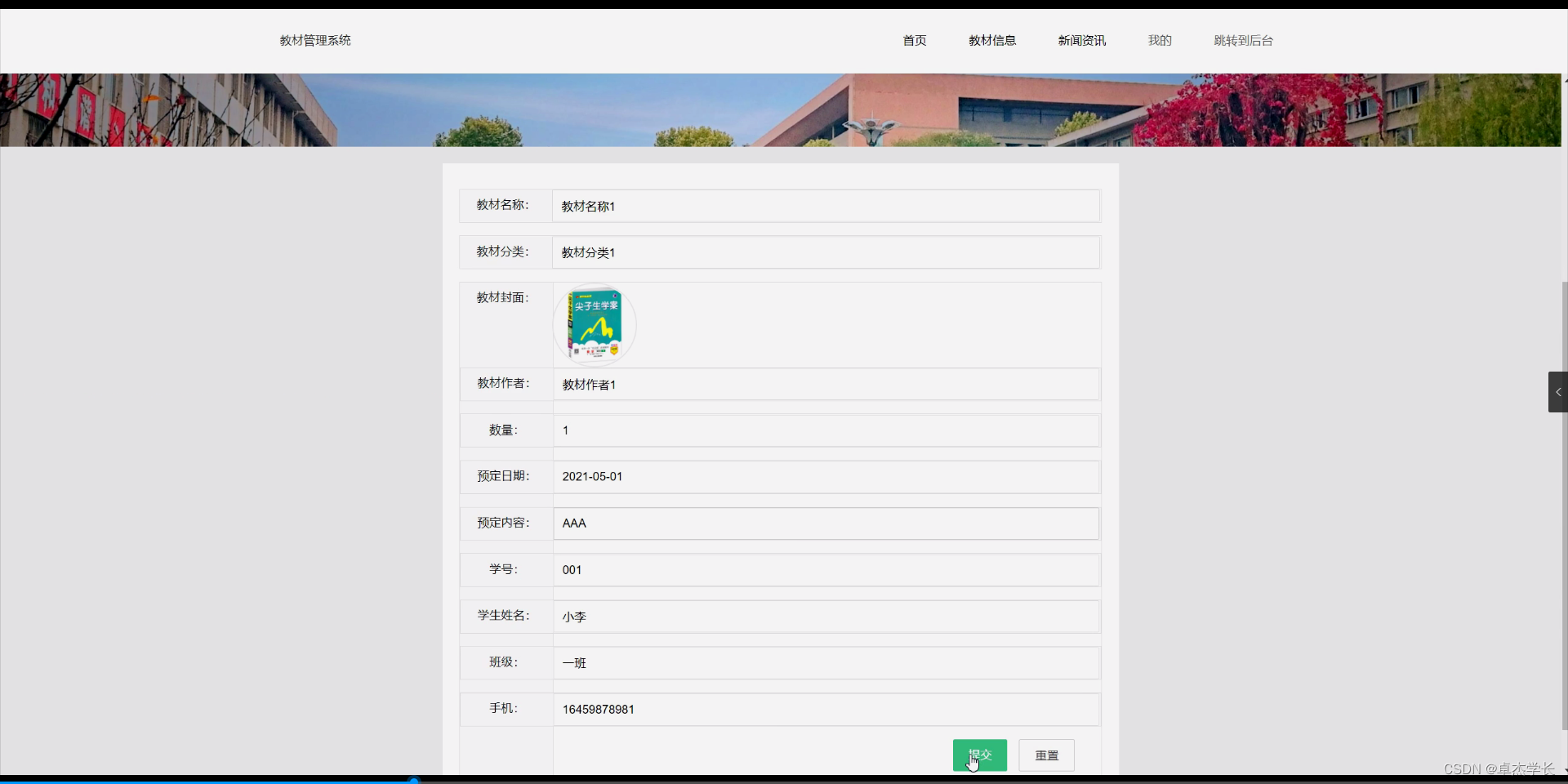Click the 教材名称 input field

826,206
